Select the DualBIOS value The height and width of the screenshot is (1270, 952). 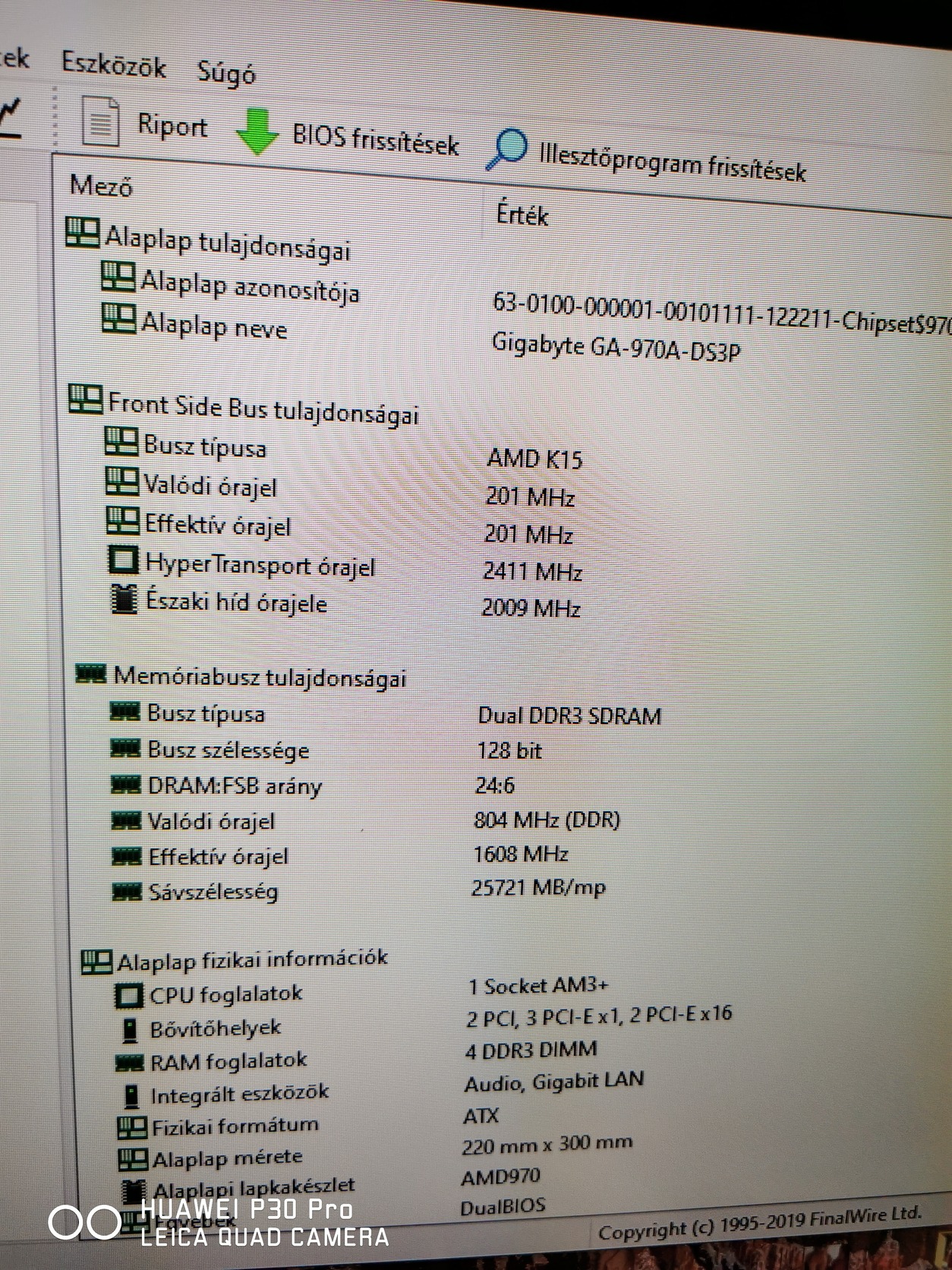click(503, 1207)
